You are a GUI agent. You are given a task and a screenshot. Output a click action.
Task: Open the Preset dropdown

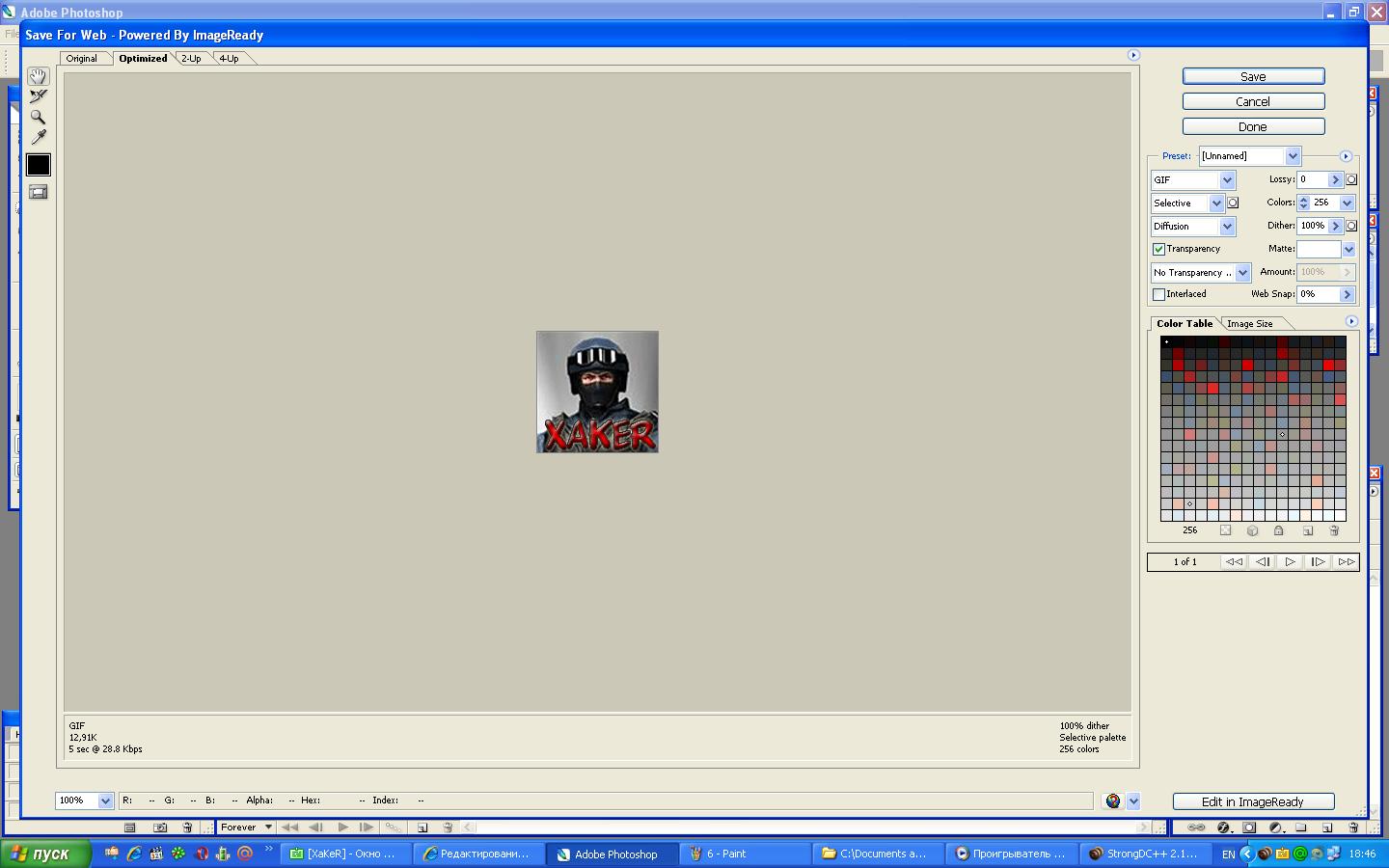point(1250,156)
